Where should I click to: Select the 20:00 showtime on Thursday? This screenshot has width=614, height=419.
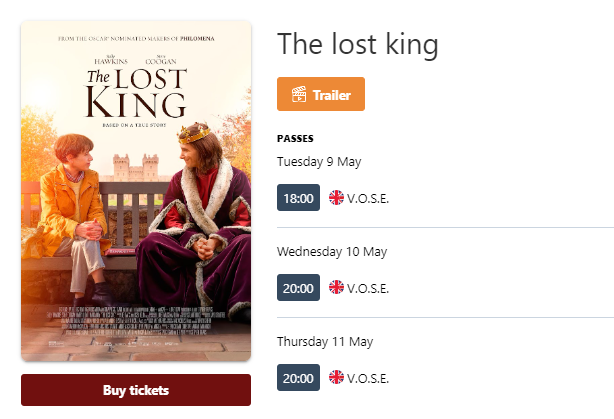click(x=298, y=378)
